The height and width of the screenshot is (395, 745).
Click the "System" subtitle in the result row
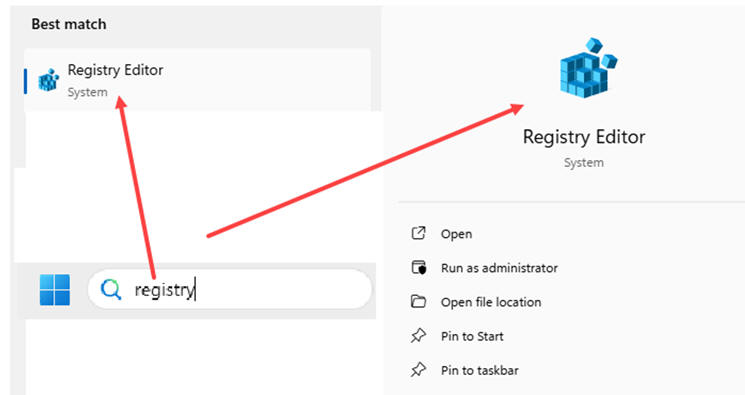click(x=87, y=92)
